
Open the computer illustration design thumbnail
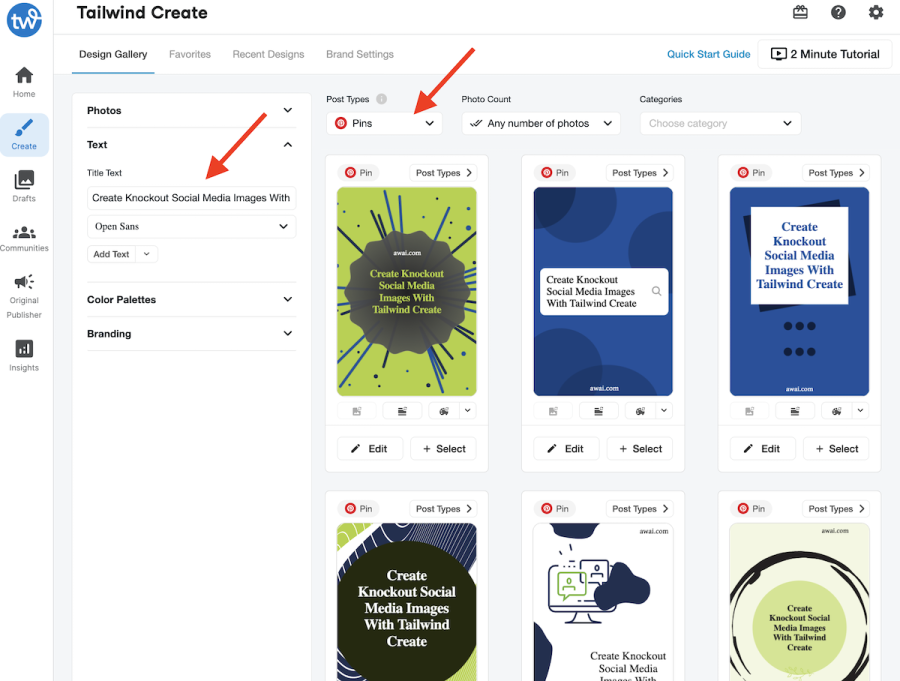click(603, 602)
